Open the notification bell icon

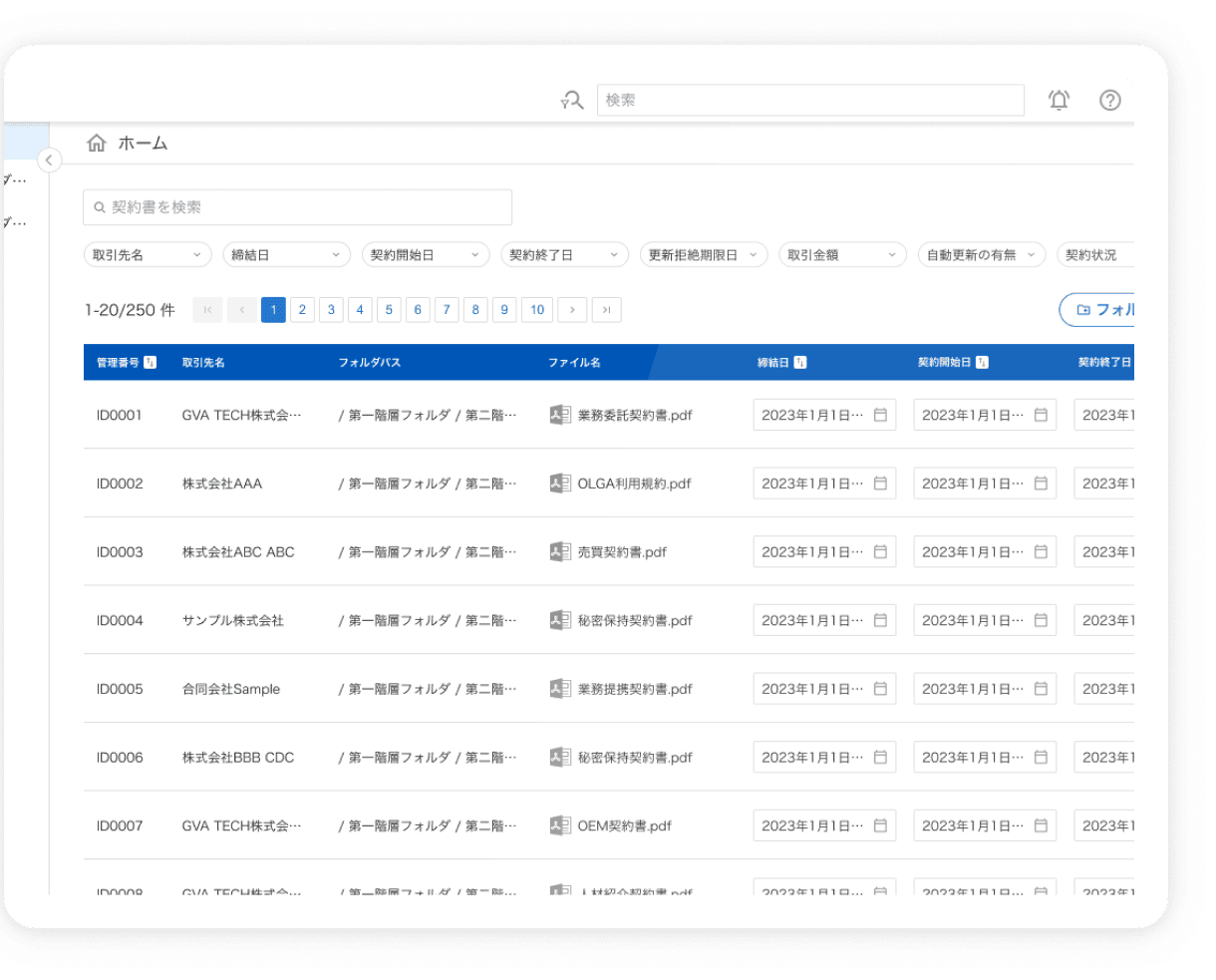coord(1059,100)
